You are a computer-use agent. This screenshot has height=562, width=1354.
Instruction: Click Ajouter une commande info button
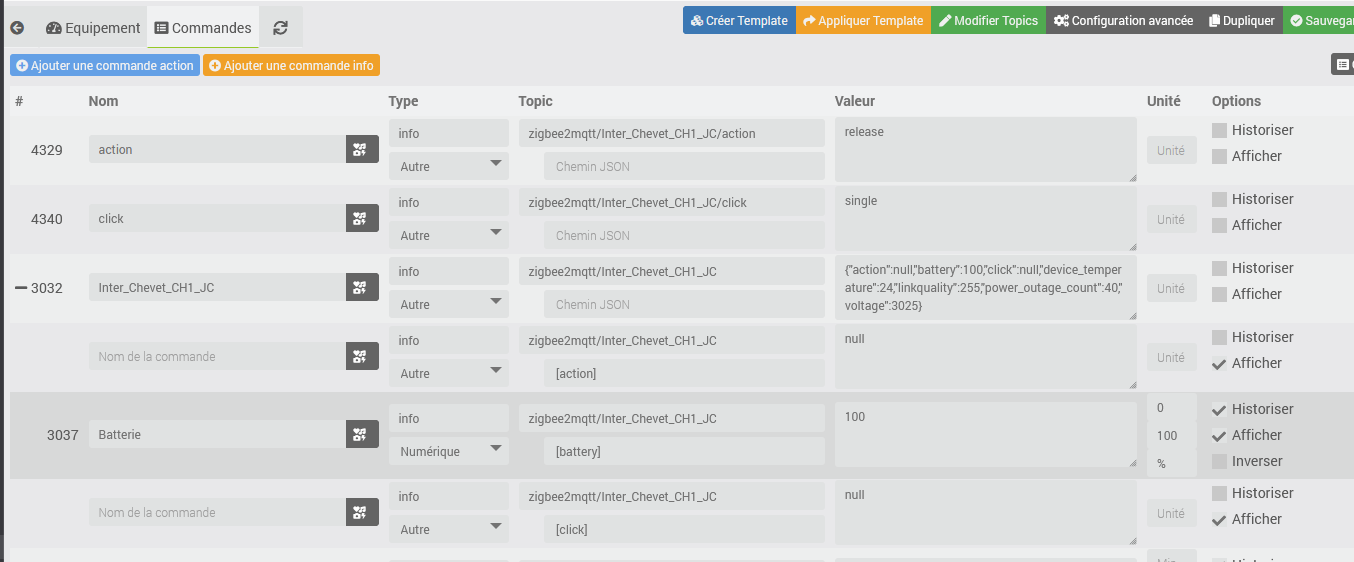tap(291, 65)
